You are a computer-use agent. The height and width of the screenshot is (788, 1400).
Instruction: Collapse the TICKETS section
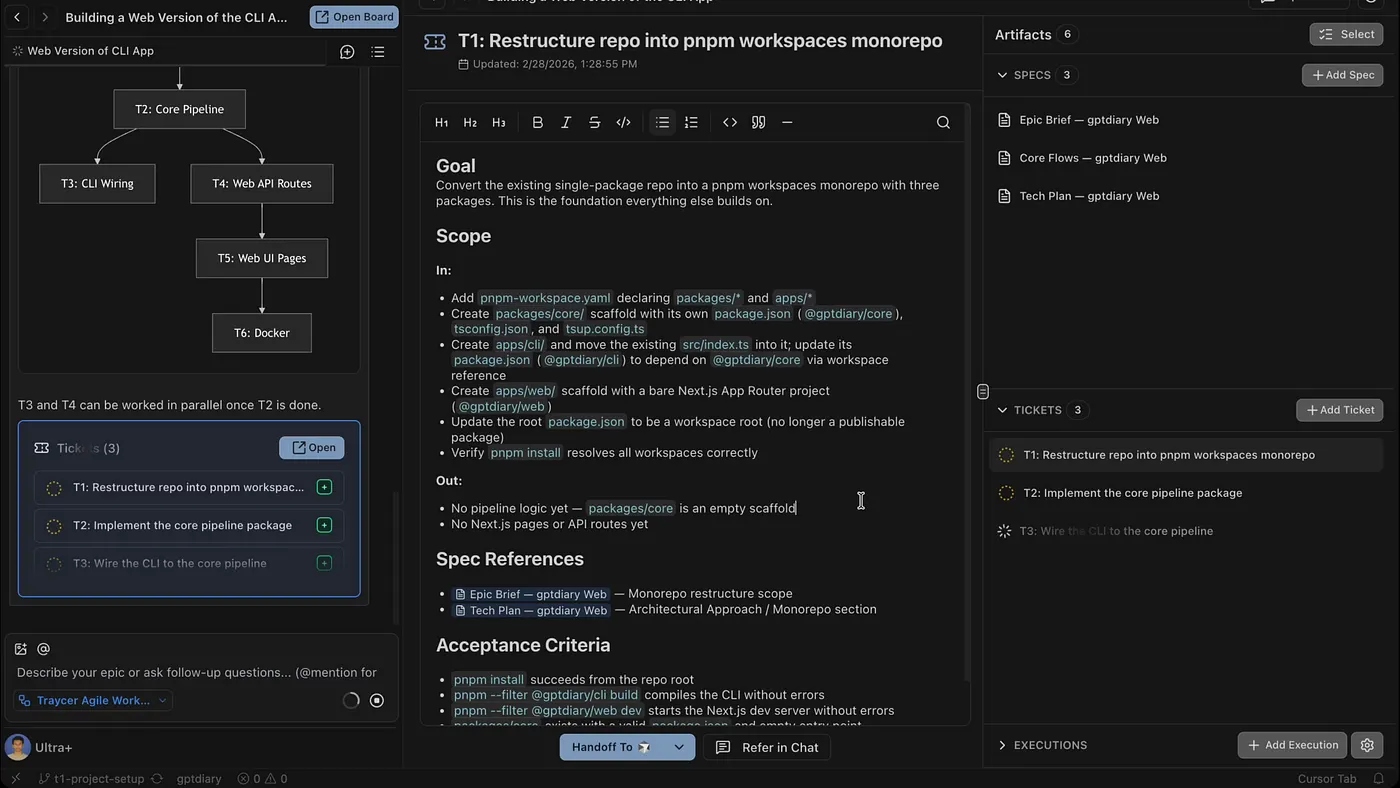(1003, 410)
